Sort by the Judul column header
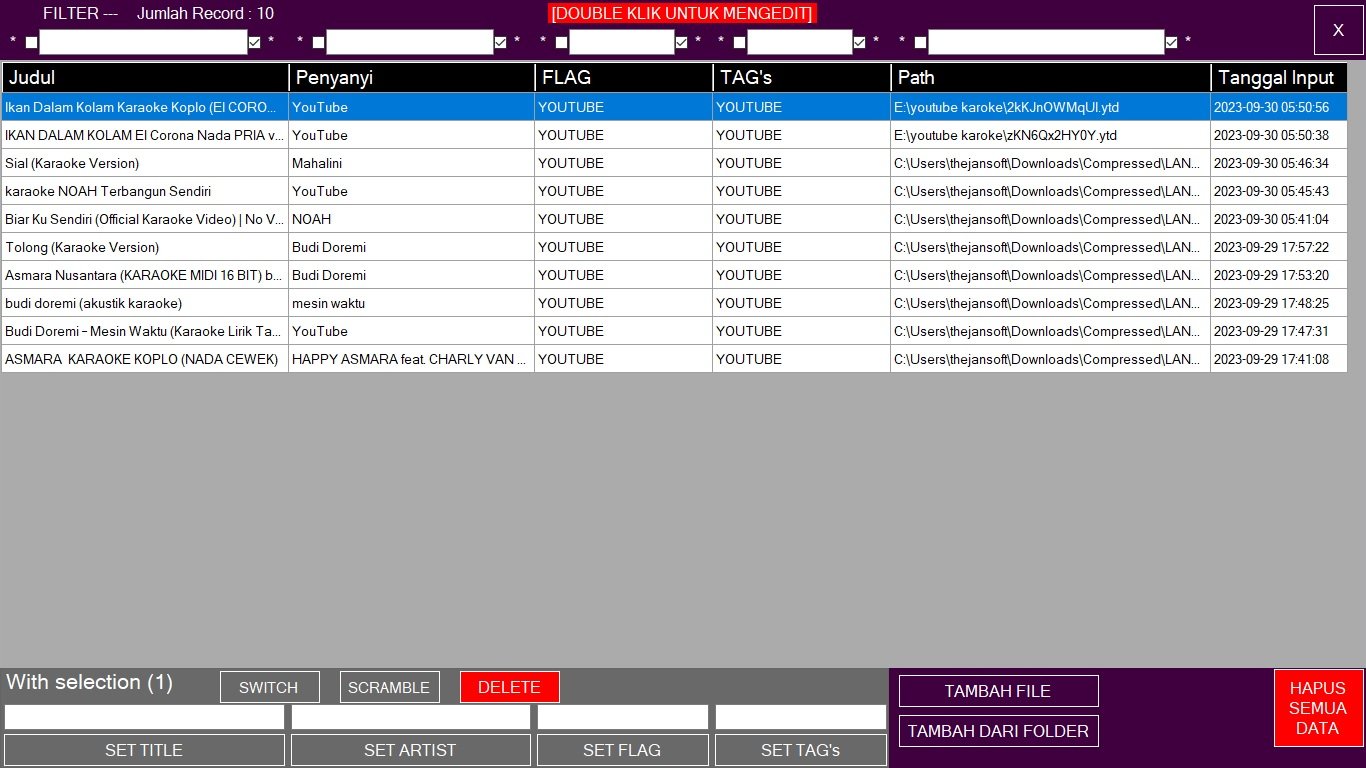 point(145,77)
